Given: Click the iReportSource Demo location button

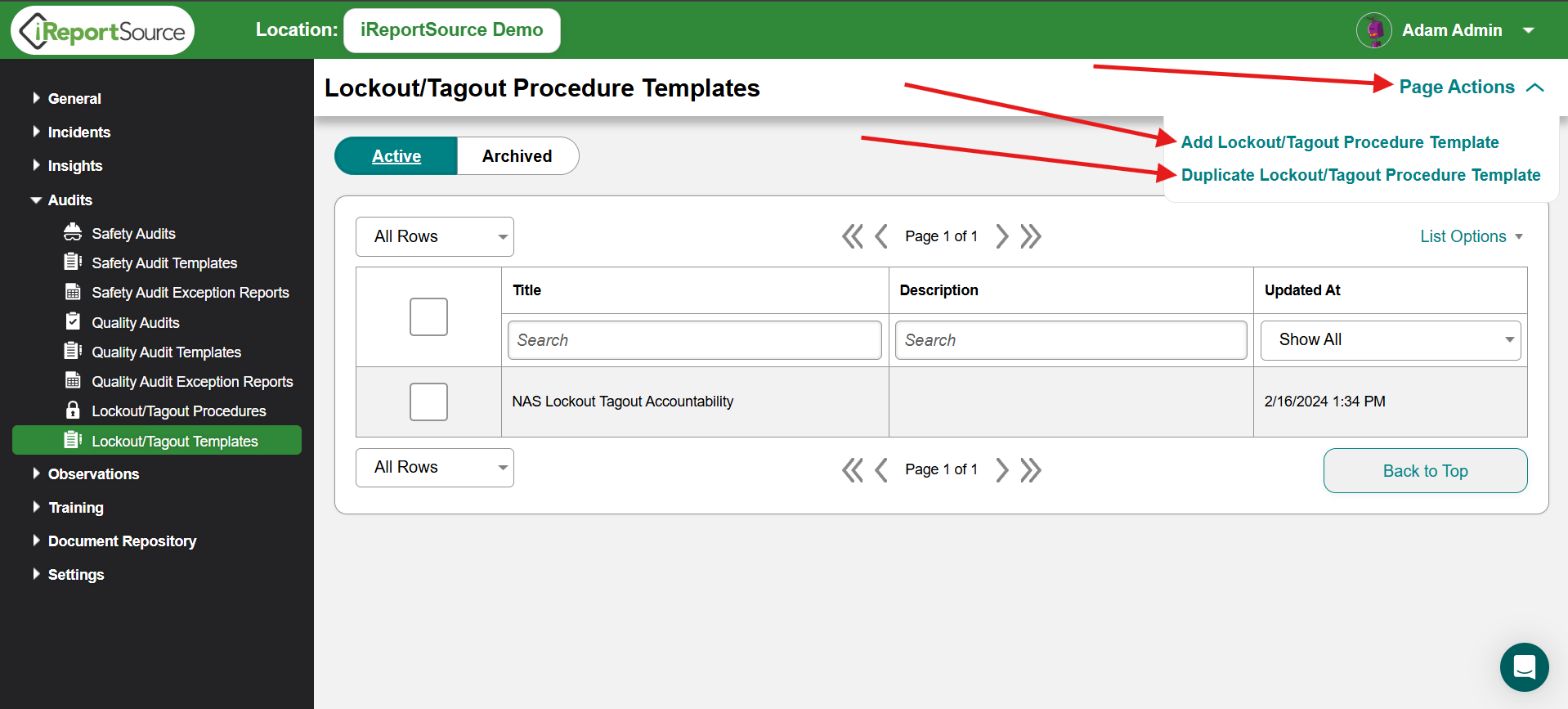Looking at the screenshot, I should click(452, 30).
